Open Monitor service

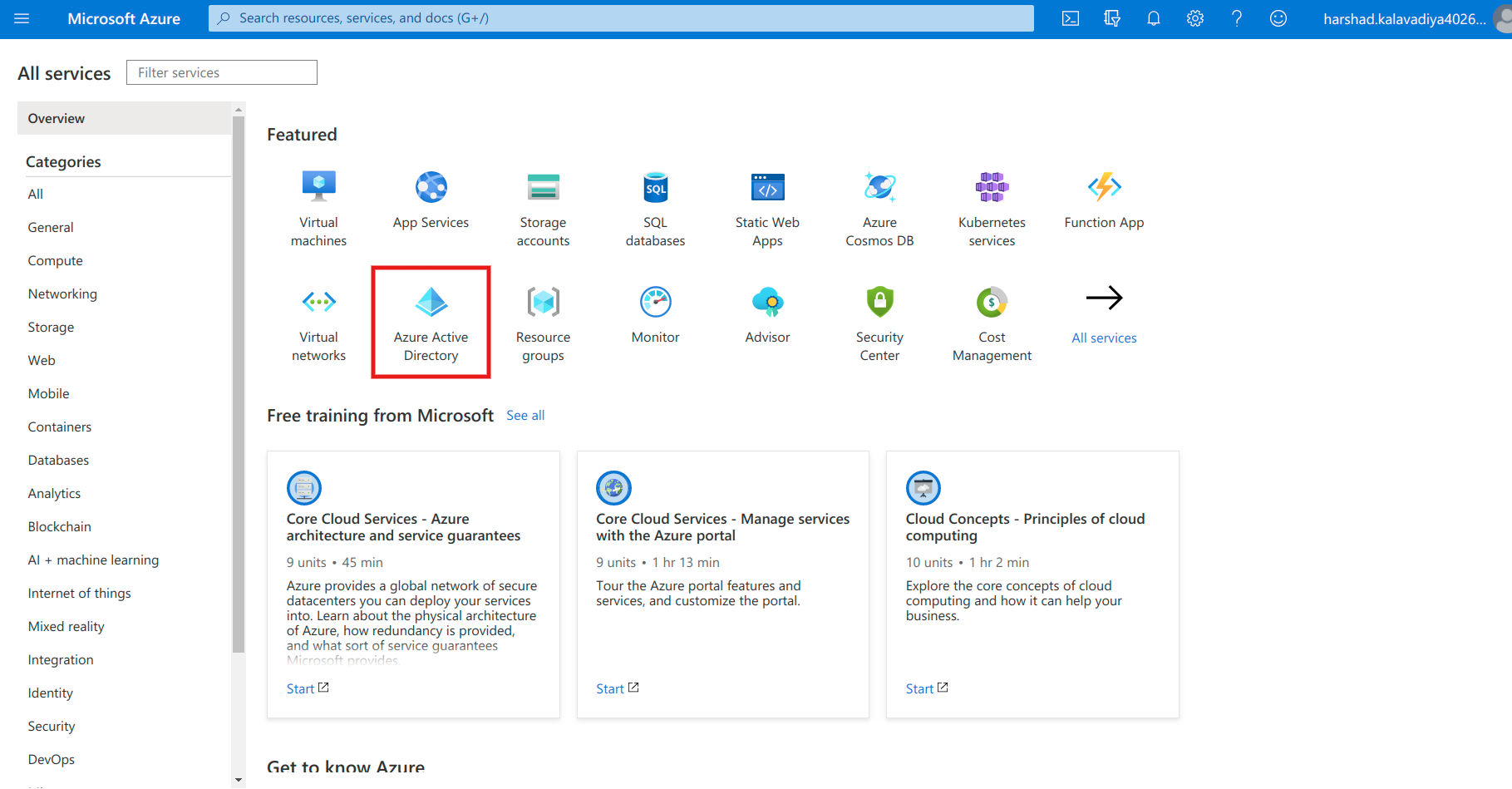click(x=655, y=314)
